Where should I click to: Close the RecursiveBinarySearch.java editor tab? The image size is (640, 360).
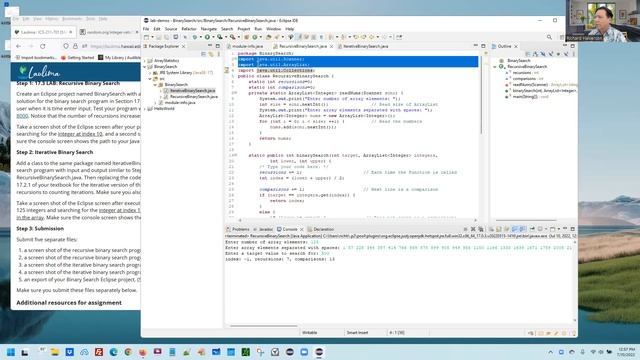coord(331,47)
